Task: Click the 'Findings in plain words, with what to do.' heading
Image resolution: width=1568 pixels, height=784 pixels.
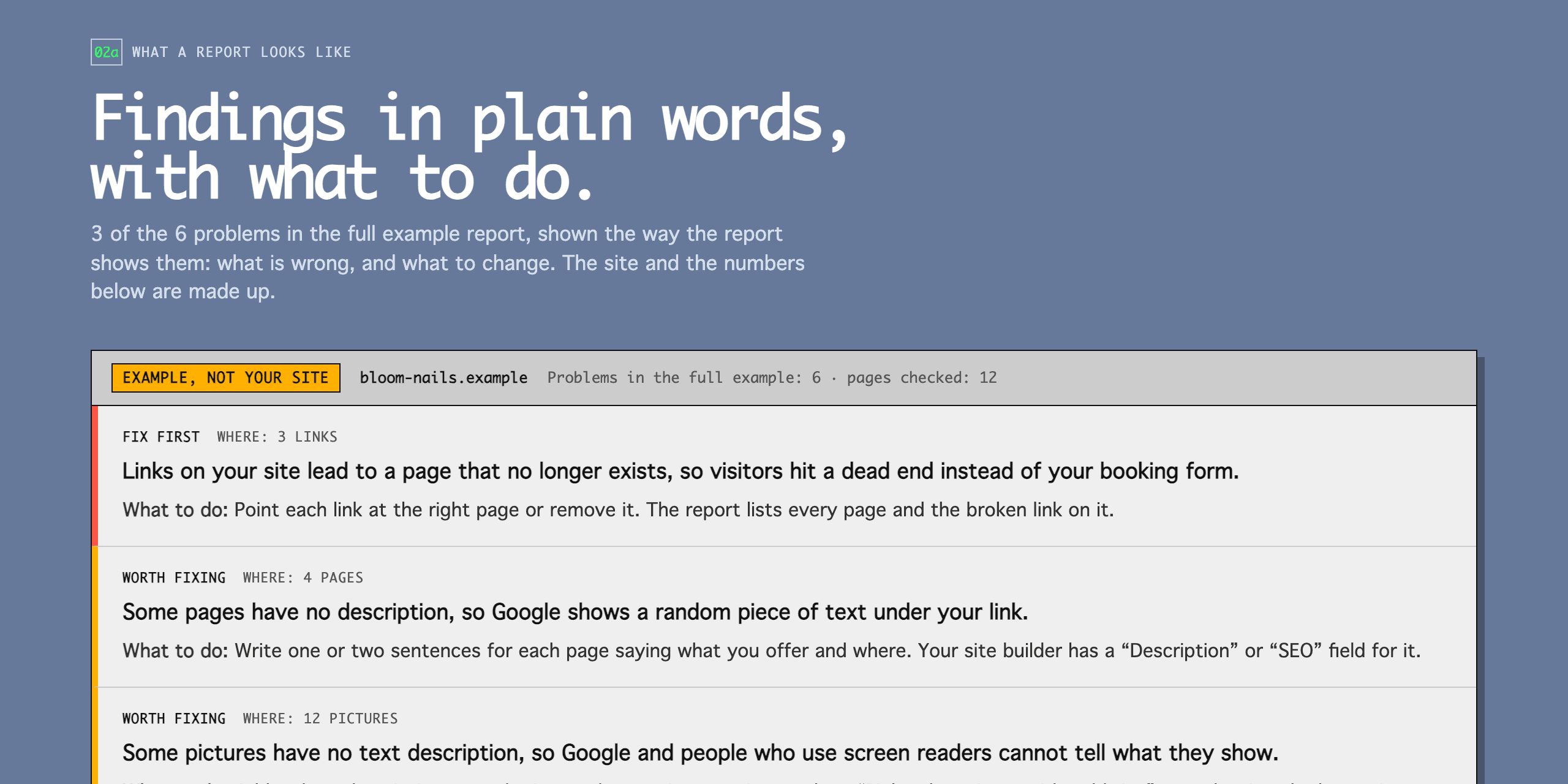Action: click(x=469, y=146)
